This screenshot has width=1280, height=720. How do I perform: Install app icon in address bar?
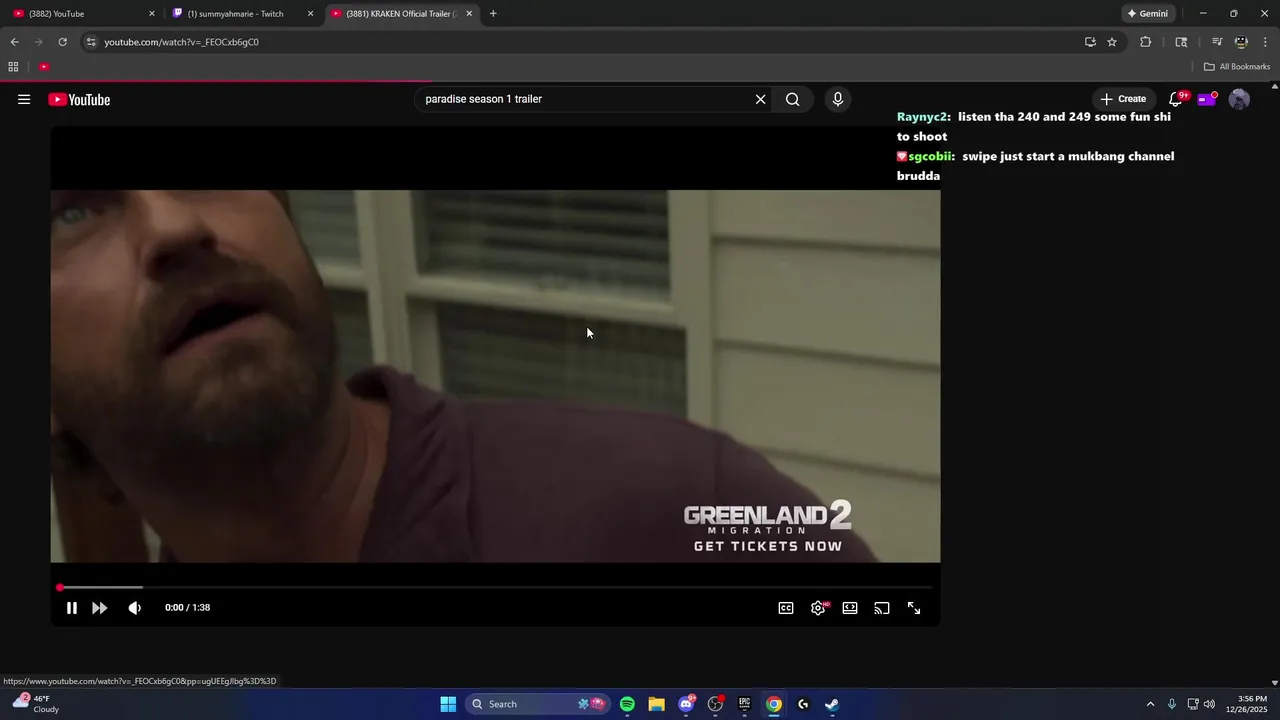(1090, 42)
